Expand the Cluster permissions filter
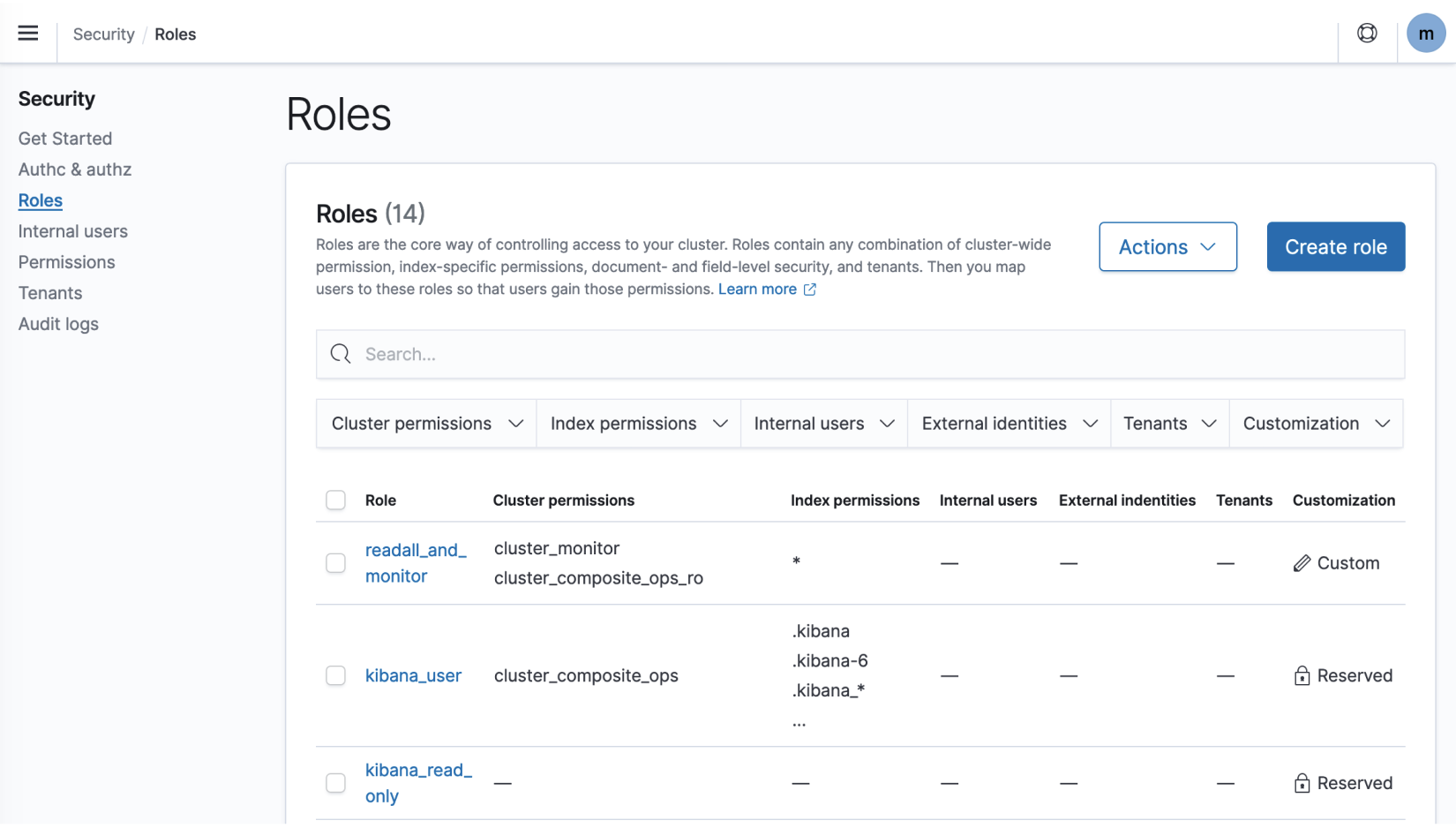The width and height of the screenshot is (1456, 828). click(425, 423)
